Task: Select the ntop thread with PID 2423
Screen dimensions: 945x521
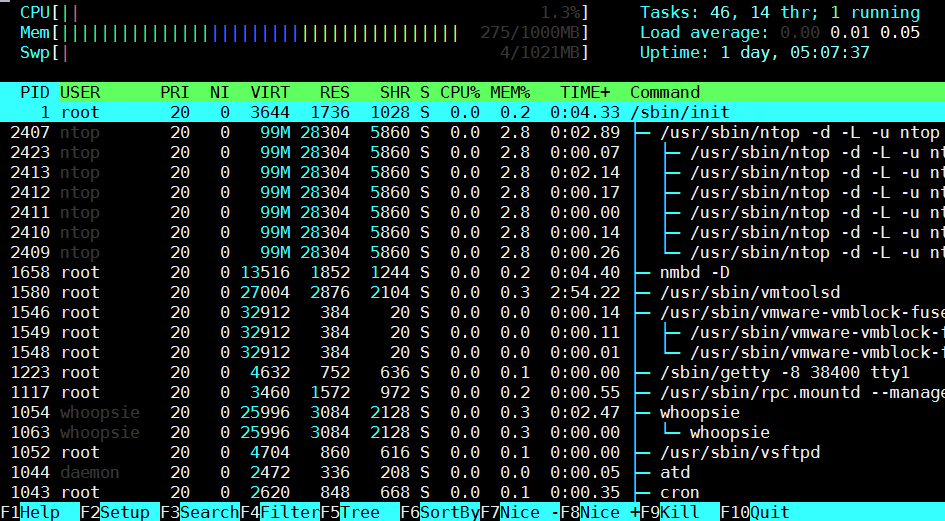Action: (472, 152)
